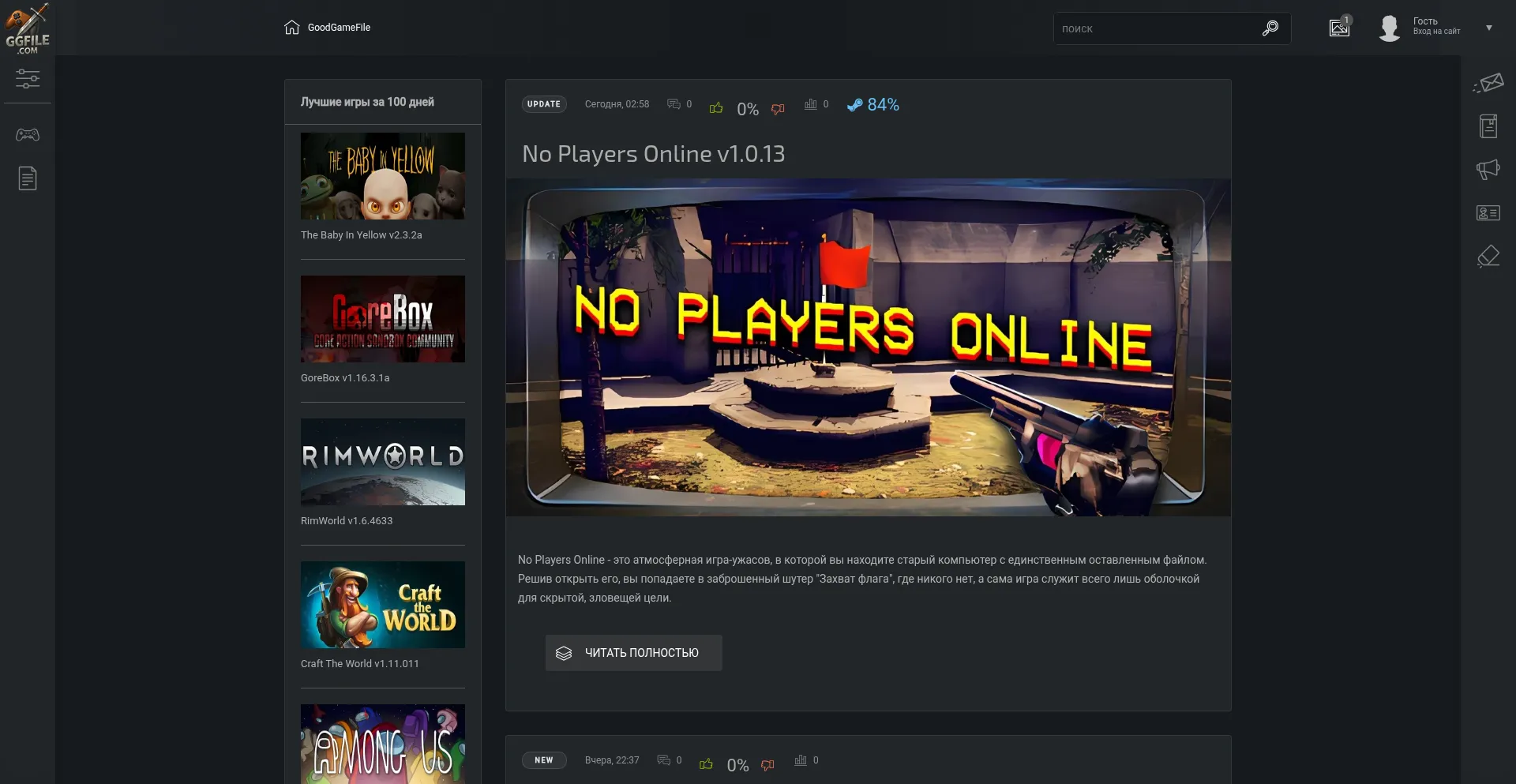This screenshot has width=1516, height=784.
Task: Click comments icon on the Вчера, 22:37 post
Action: (664, 760)
